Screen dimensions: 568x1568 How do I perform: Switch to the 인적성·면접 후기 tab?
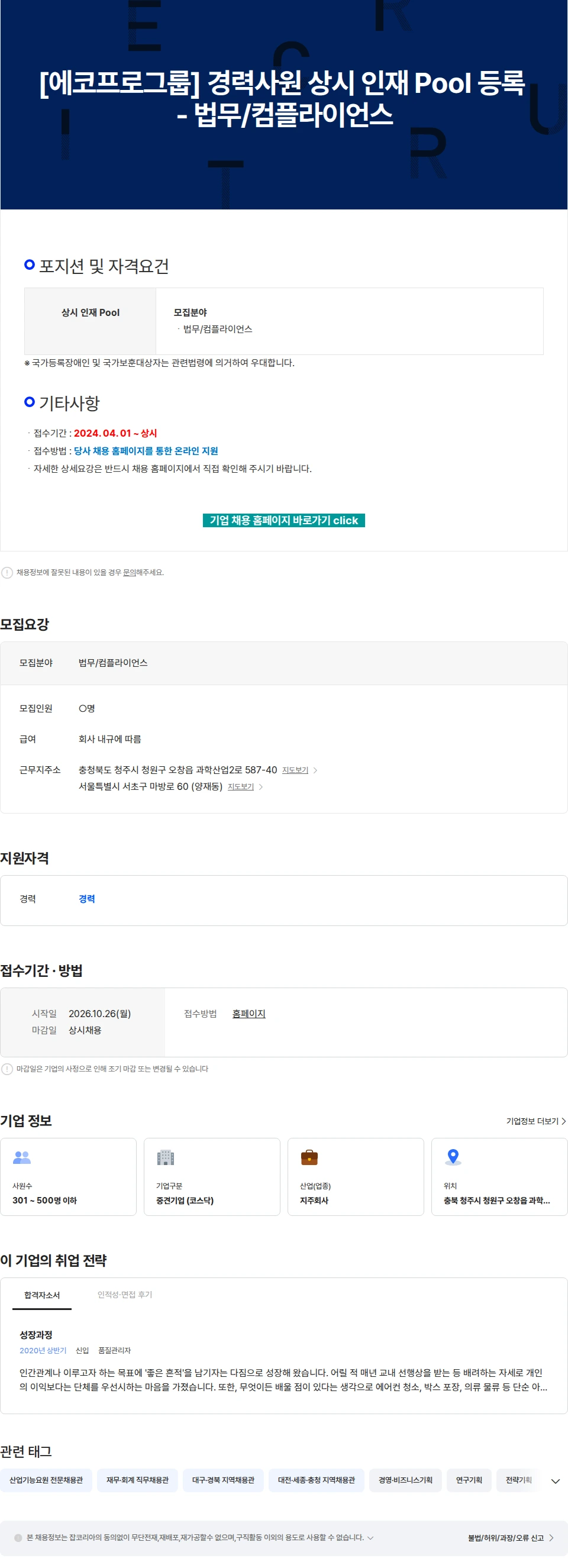[125, 1295]
